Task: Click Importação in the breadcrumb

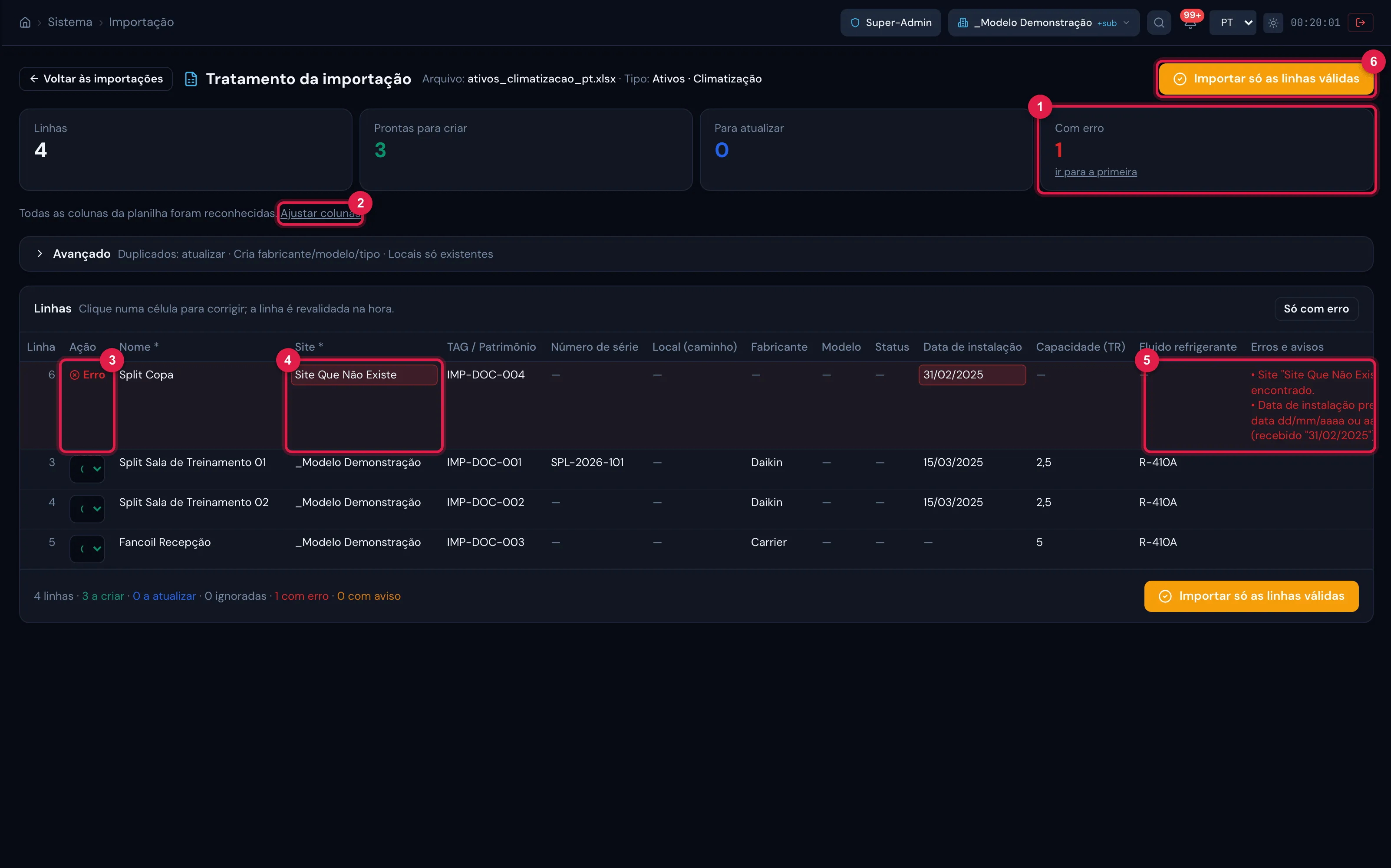Action: [x=141, y=22]
